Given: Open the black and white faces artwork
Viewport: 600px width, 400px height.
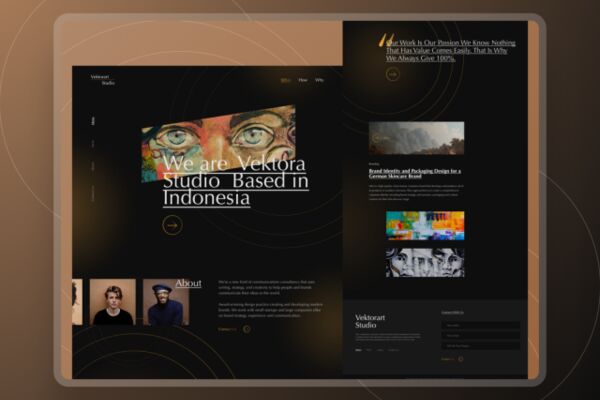Looking at the screenshot, I should click(x=425, y=263).
